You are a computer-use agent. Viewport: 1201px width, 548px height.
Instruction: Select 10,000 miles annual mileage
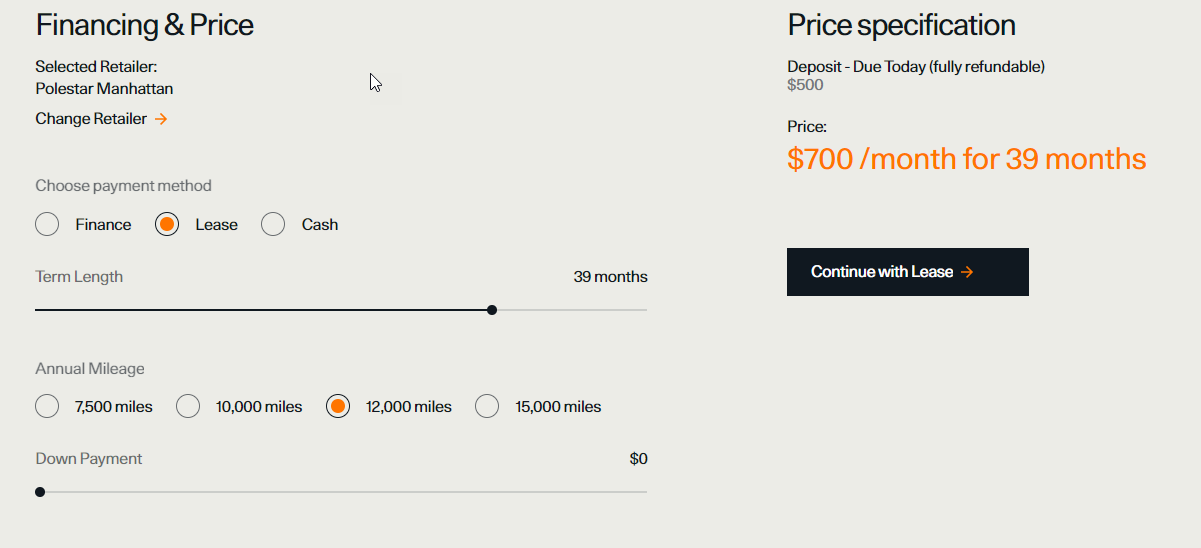tap(188, 406)
